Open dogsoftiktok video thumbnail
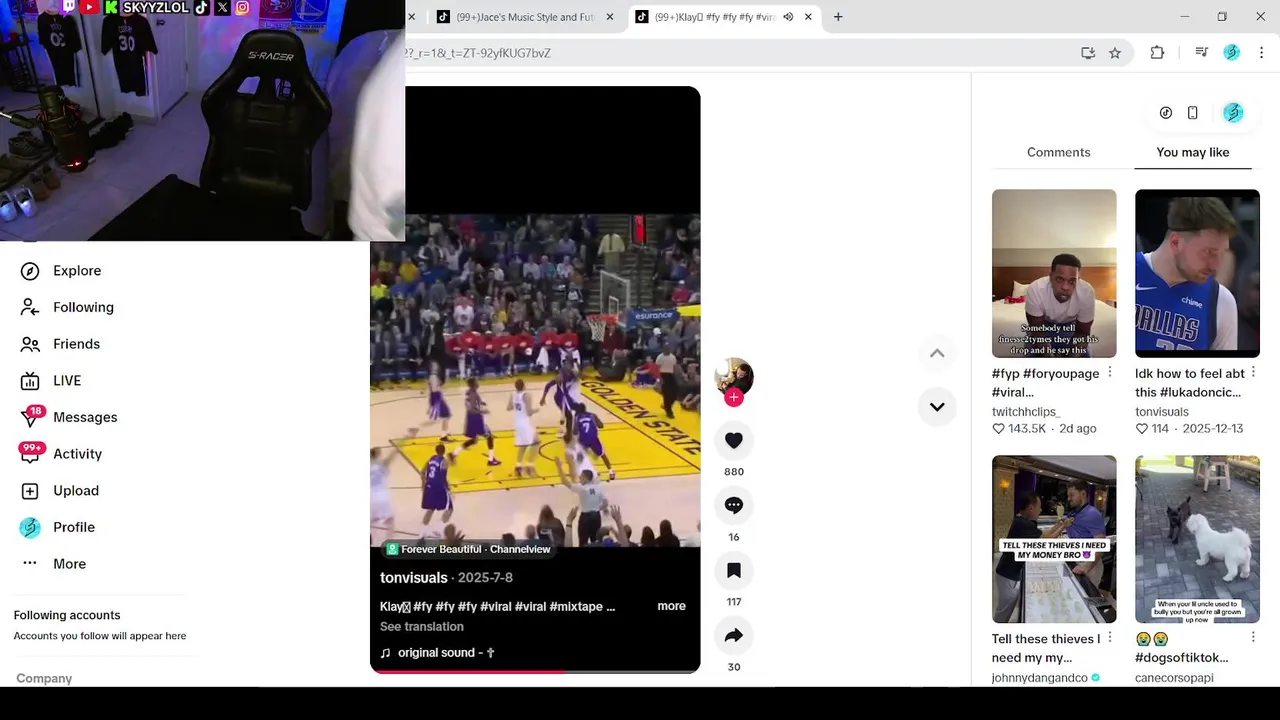The image size is (1280, 720). (1197, 539)
